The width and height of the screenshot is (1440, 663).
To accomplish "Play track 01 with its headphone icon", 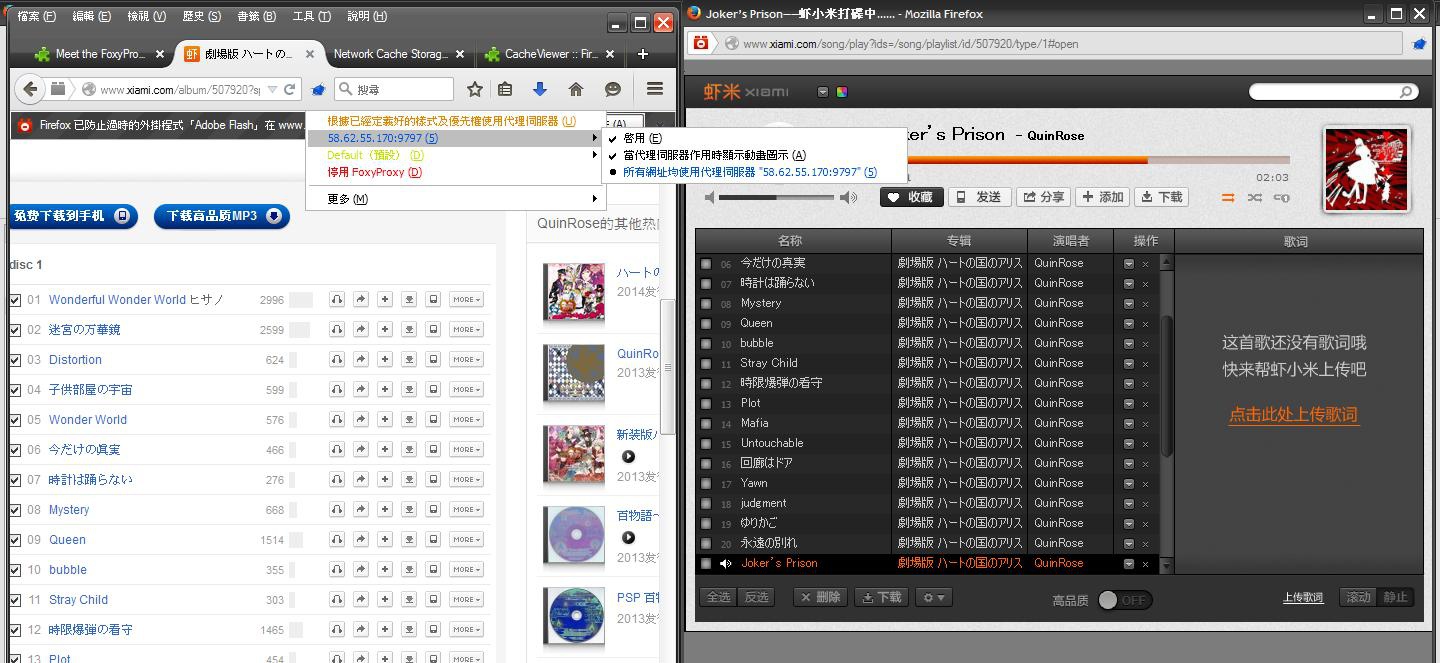I will coord(337,299).
